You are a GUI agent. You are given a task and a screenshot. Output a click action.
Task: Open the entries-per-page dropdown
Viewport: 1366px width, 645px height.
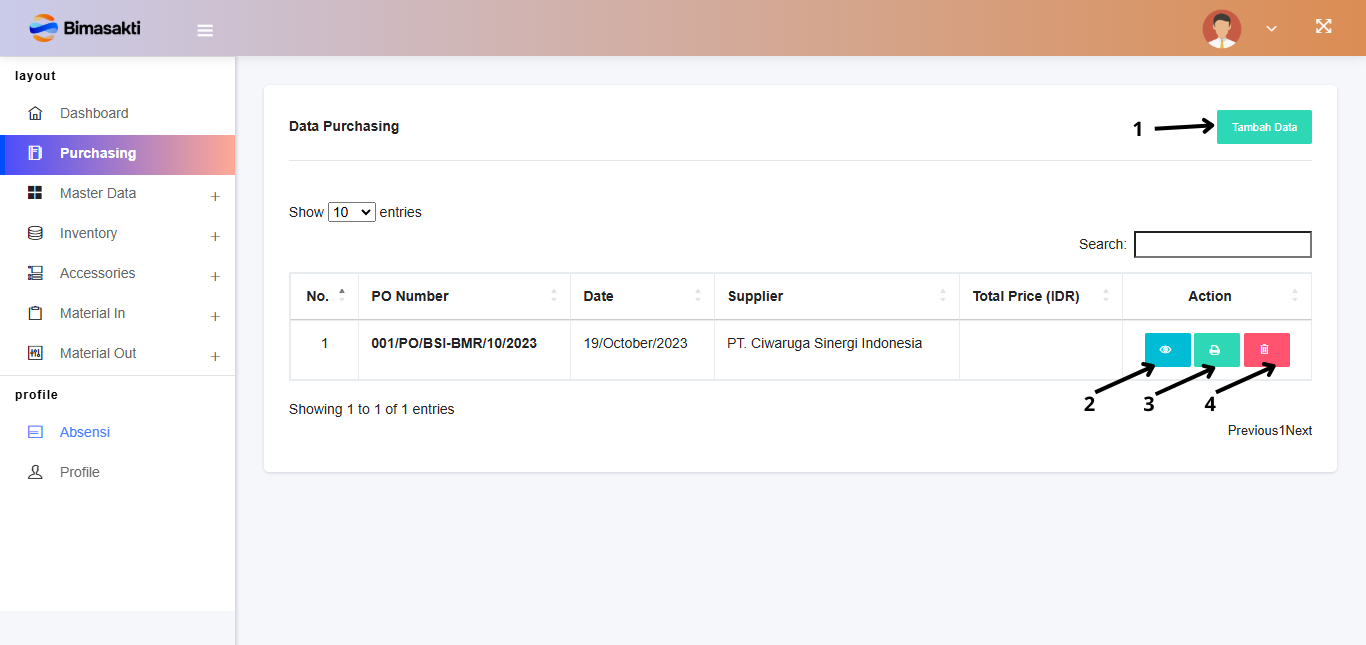click(x=351, y=212)
